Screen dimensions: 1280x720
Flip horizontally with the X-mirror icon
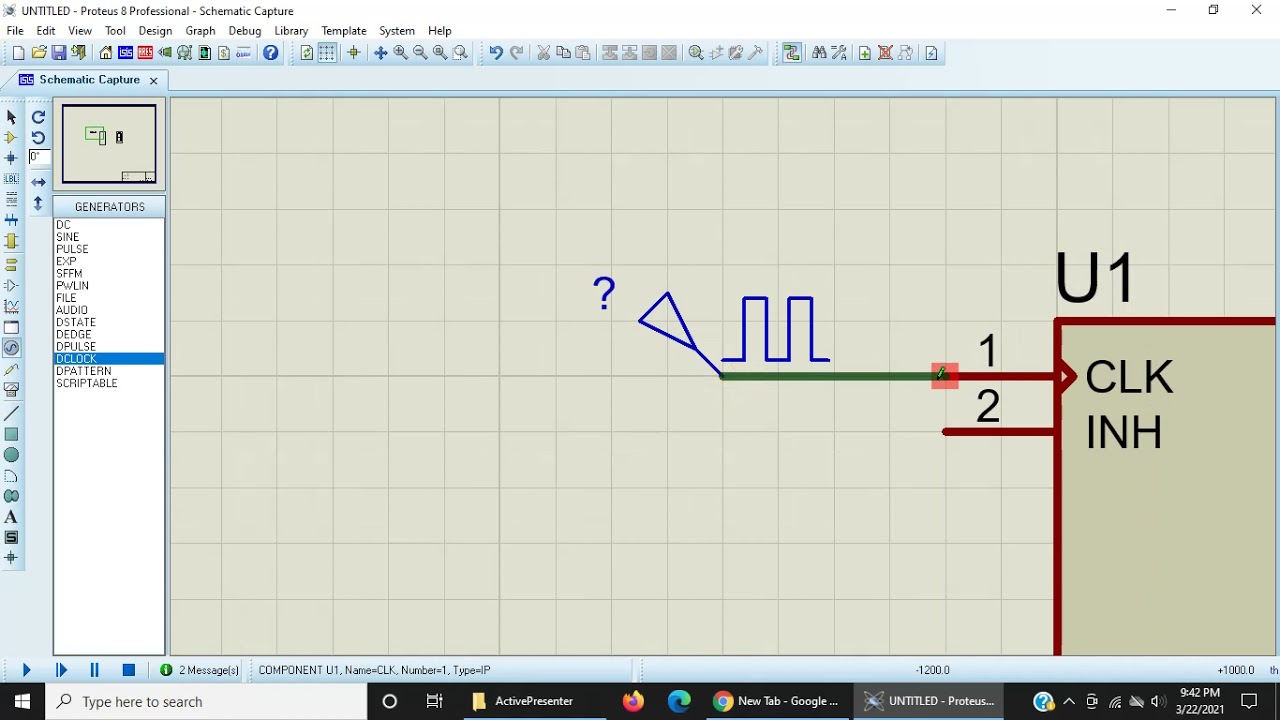pos(38,182)
